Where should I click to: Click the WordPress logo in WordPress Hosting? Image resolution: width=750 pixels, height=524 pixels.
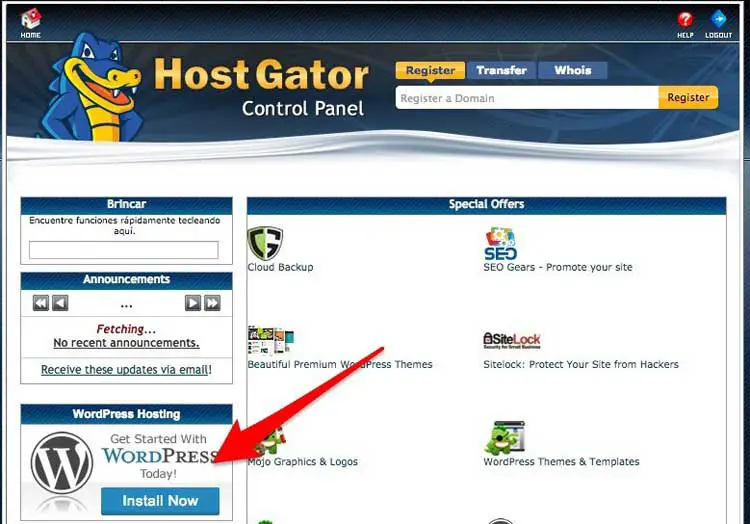pyautogui.click(x=62, y=463)
